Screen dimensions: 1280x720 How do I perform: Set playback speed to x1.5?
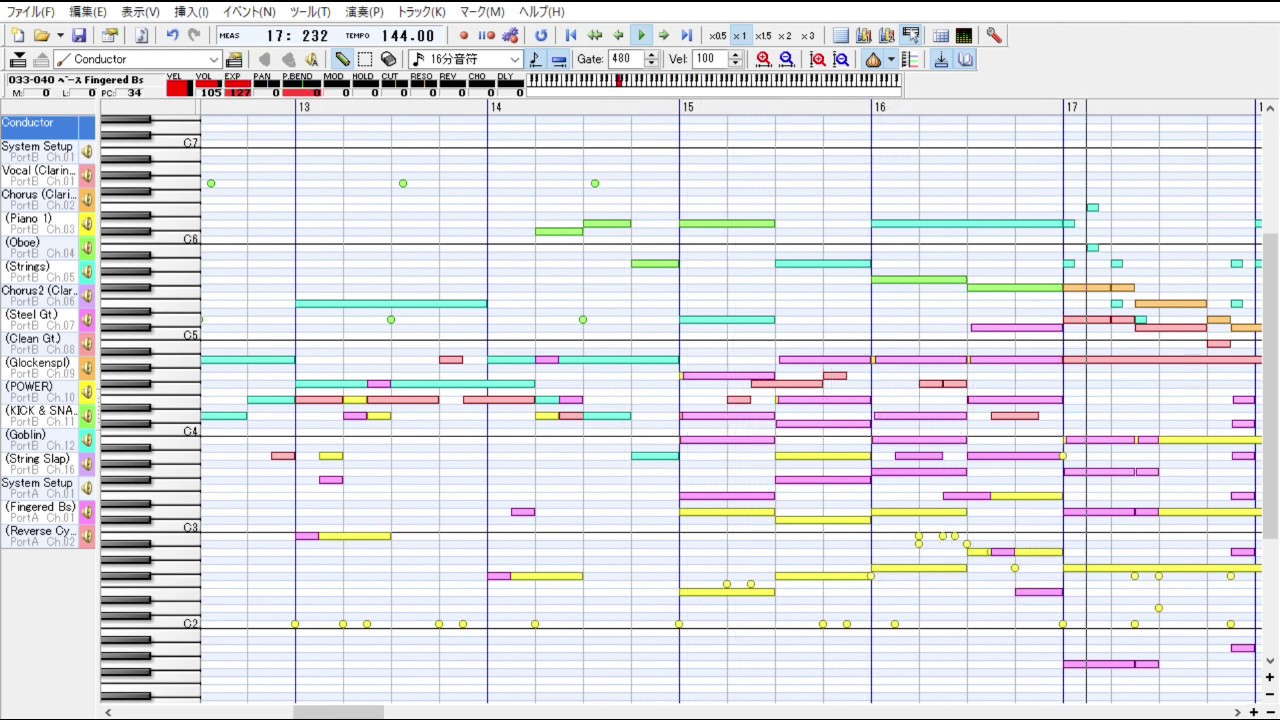[763, 35]
